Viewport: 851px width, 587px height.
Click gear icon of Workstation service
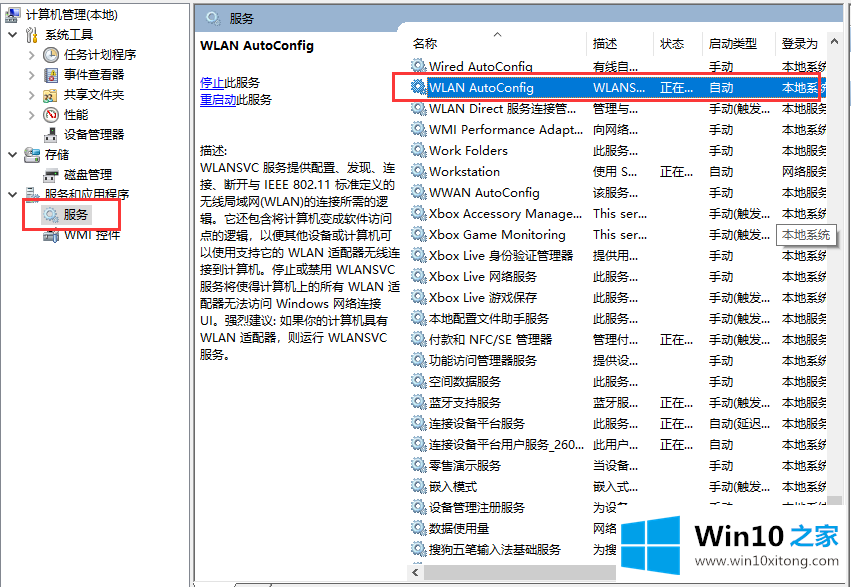pyautogui.click(x=418, y=171)
